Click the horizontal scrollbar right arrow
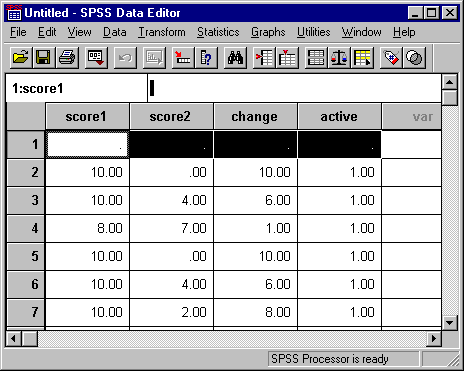 (434, 339)
